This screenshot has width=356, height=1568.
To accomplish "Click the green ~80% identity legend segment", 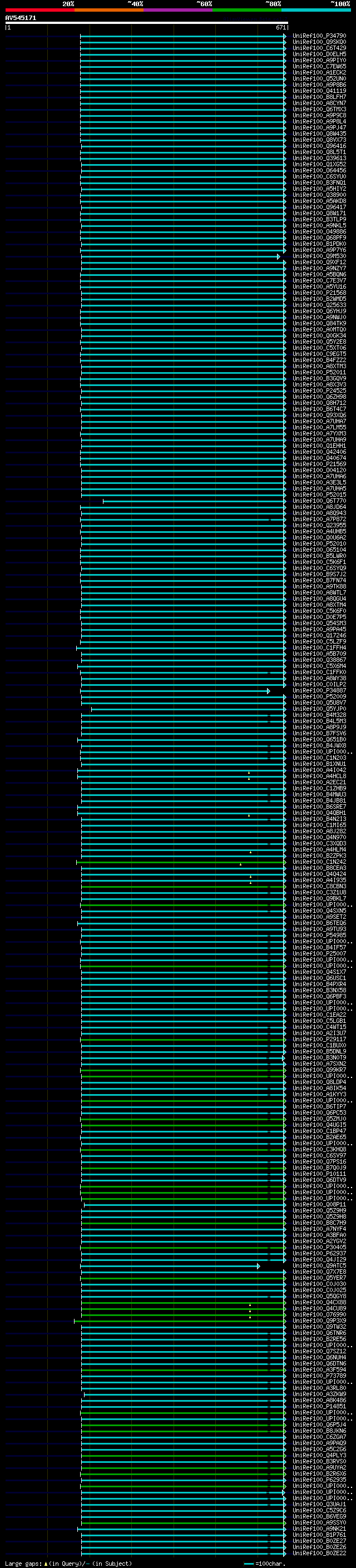I will click(x=247, y=10).
